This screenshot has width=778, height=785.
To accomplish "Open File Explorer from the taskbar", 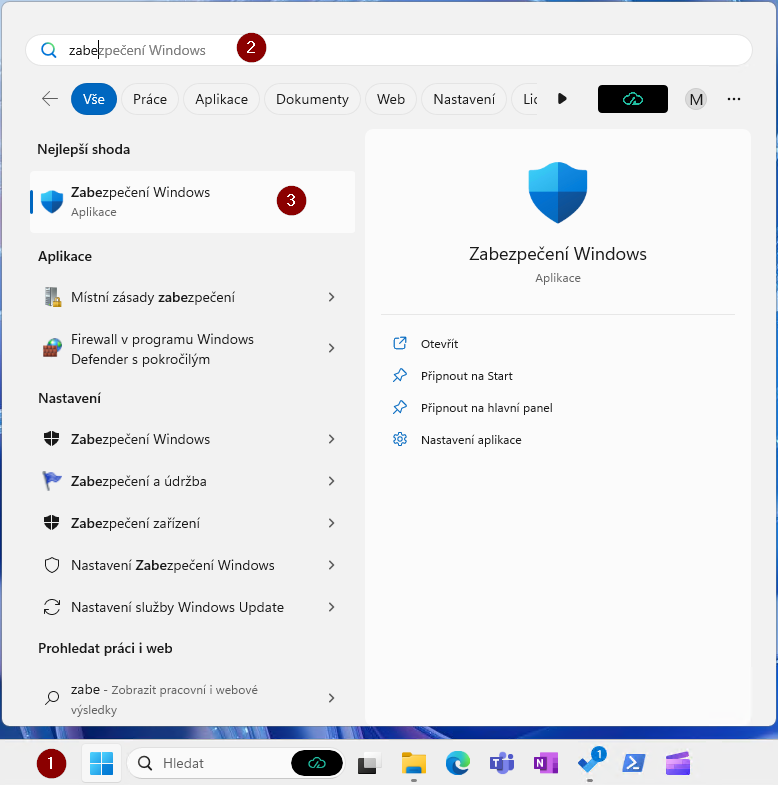I will point(414,763).
